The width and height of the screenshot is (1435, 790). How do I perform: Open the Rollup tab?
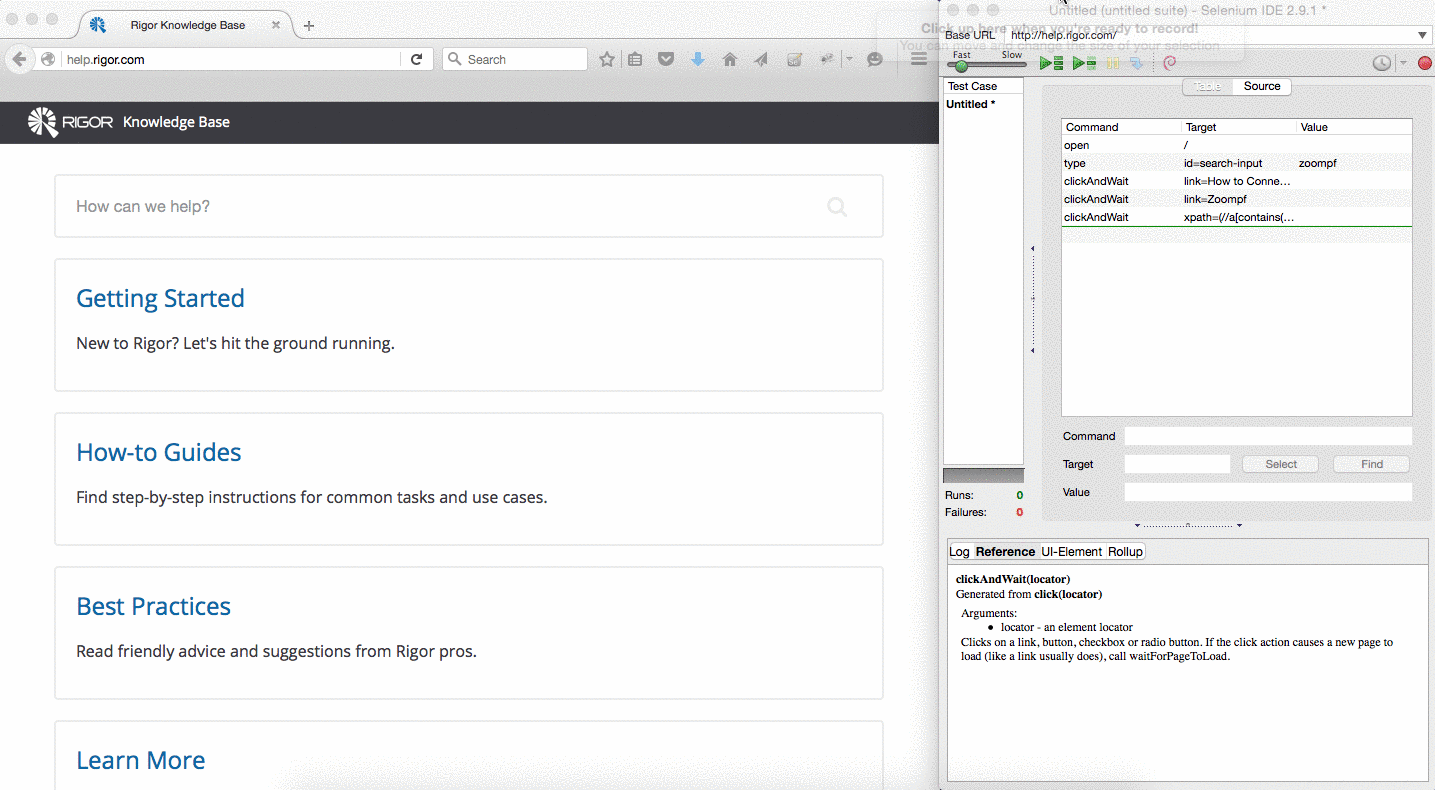[x=1125, y=552]
